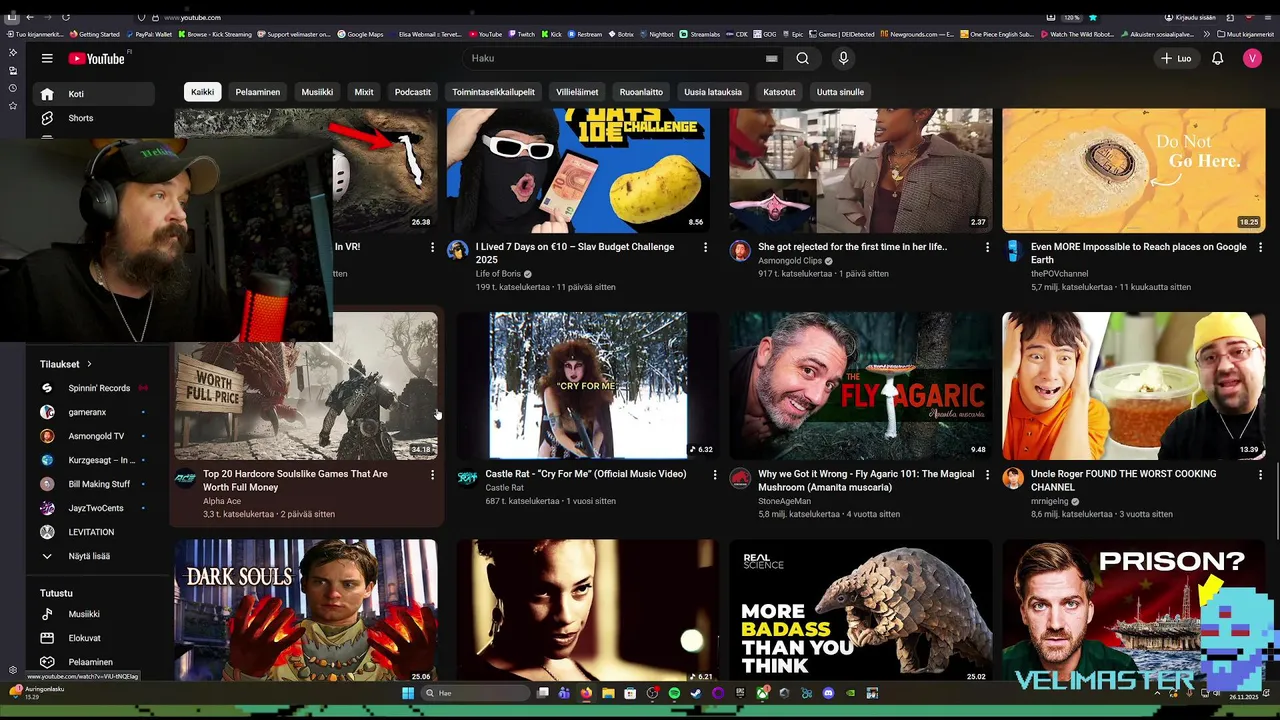Open Asmongold Clips channel avatar
This screenshot has width=1280, height=720.
pyautogui.click(x=740, y=250)
